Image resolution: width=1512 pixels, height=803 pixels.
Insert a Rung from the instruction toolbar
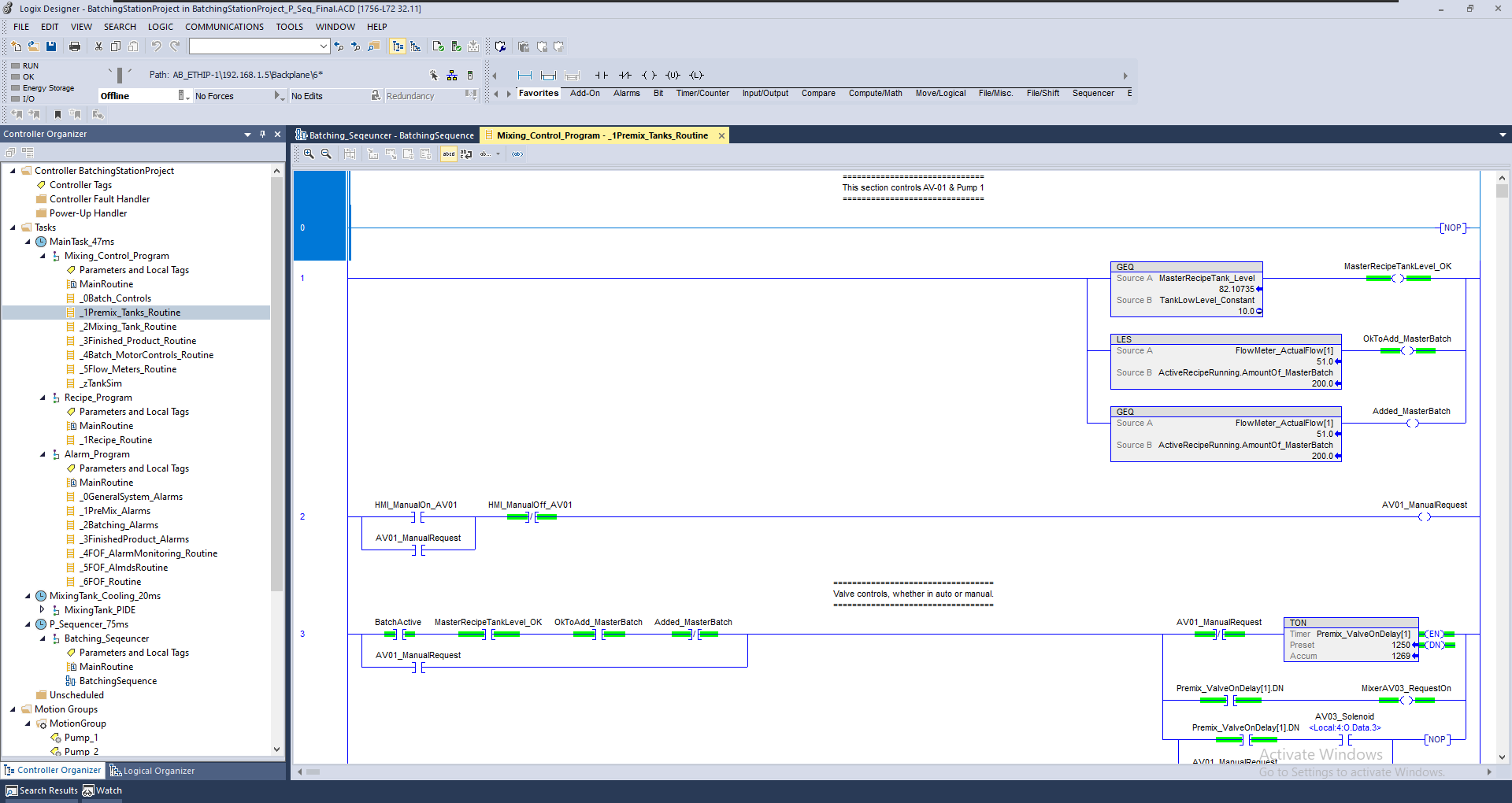click(525, 76)
